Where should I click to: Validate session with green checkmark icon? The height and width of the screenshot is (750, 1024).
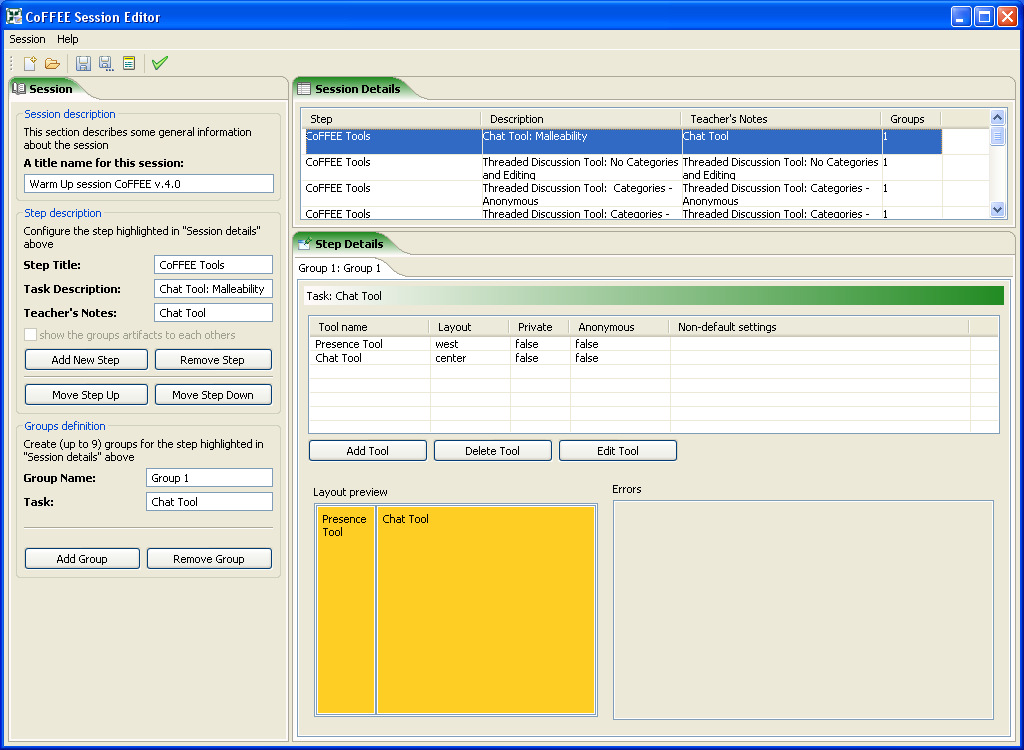[x=159, y=63]
